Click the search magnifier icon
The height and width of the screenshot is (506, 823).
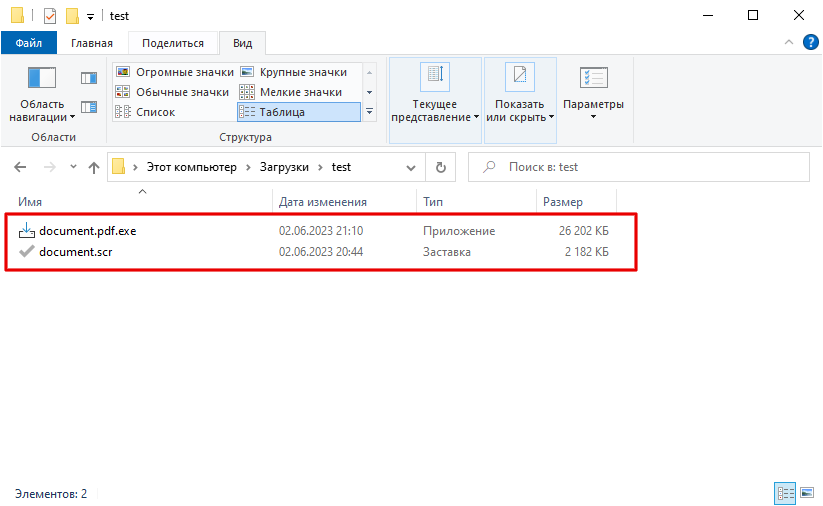pos(489,167)
